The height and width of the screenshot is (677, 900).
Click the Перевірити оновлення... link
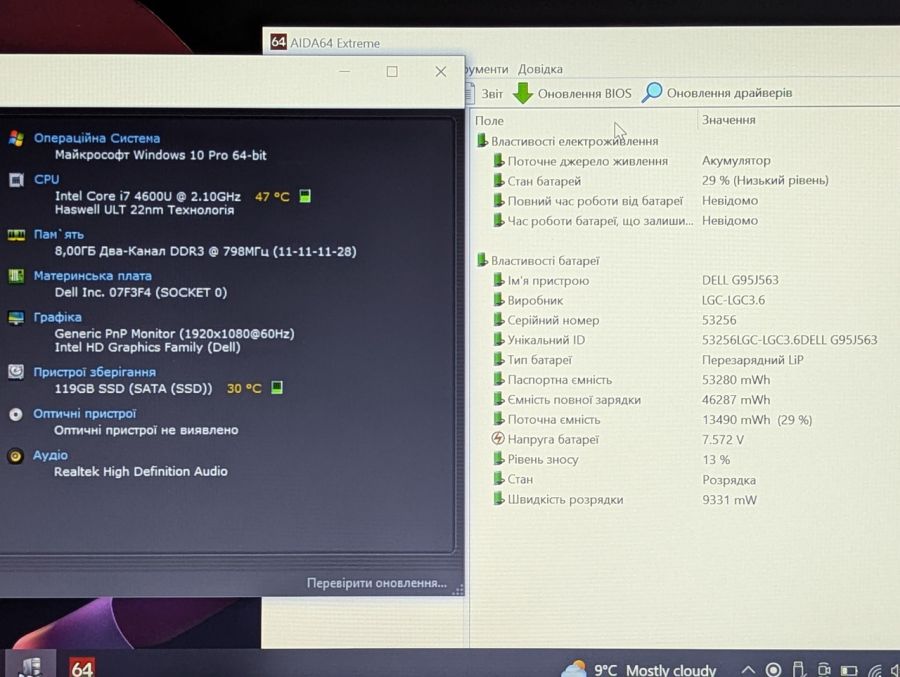point(377,583)
